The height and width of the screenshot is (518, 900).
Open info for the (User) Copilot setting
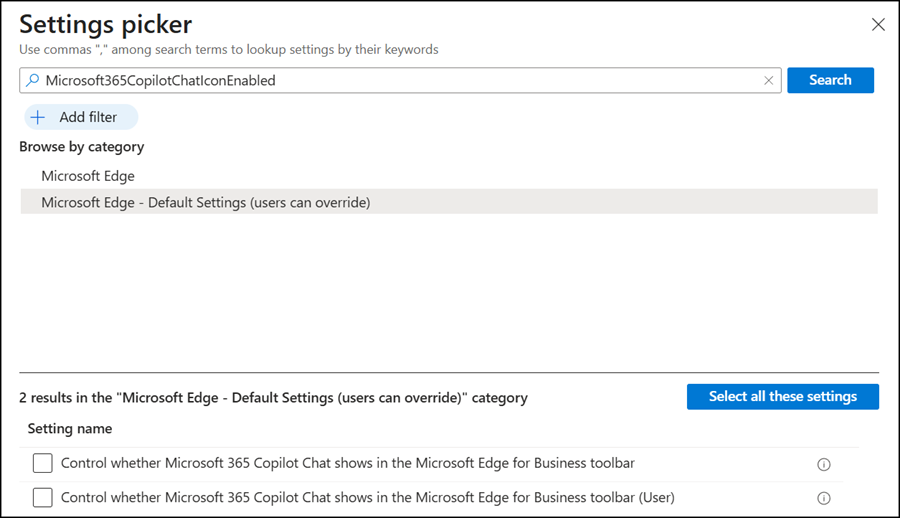[x=824, y=498]
